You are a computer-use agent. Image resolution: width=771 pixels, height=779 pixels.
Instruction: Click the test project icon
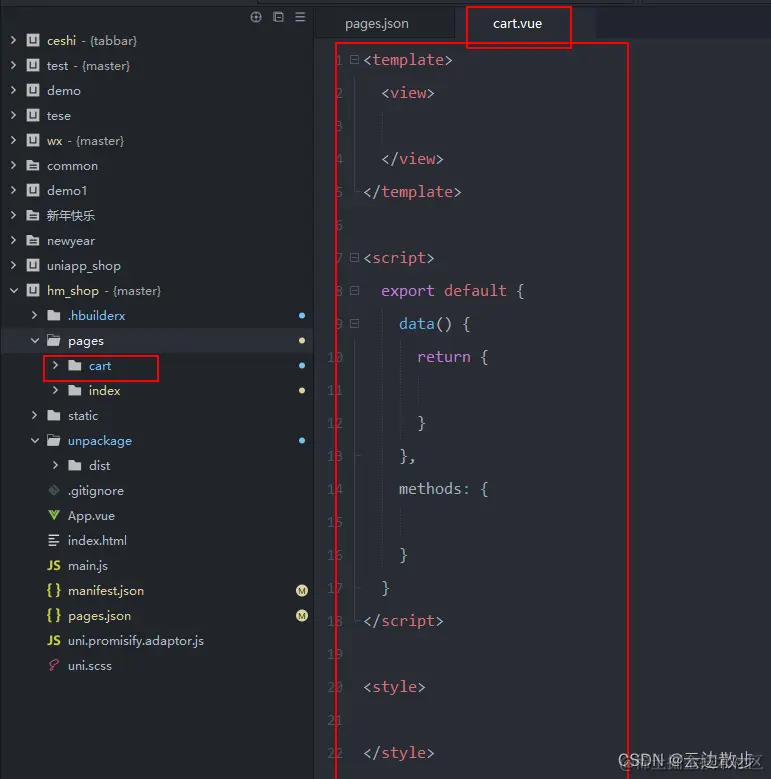[x=33, y=65]
